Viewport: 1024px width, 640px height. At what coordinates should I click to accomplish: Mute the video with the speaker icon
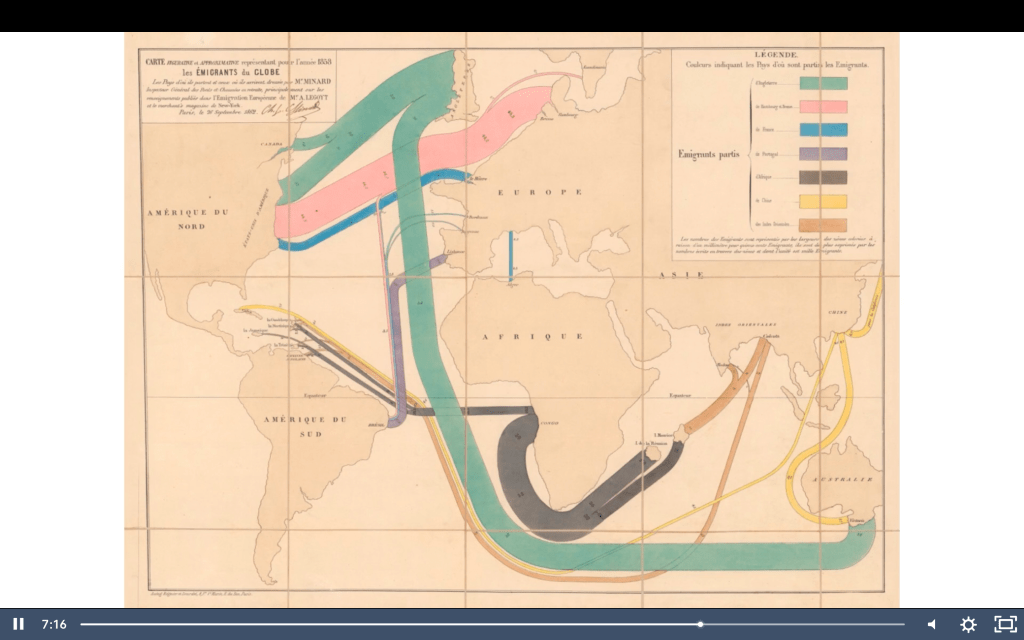(931, 624)
